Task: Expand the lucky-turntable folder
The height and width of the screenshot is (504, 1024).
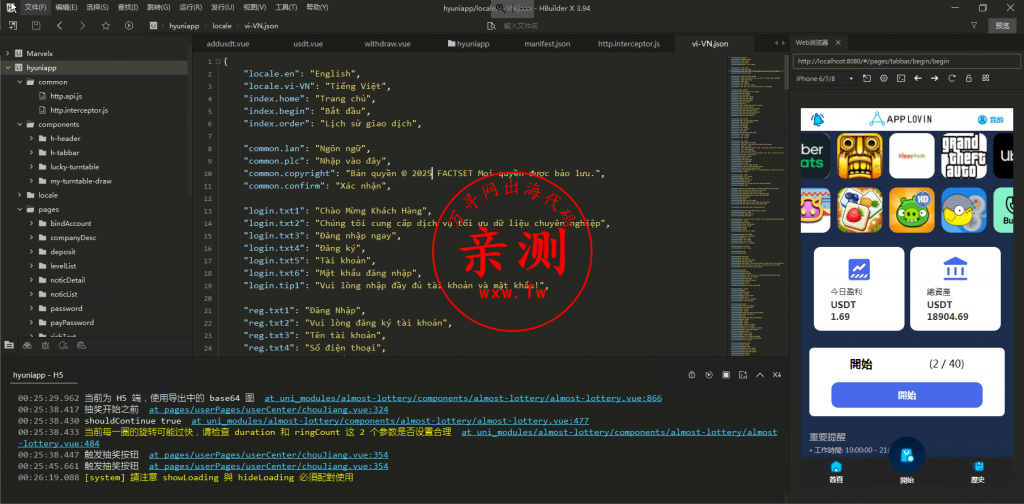Action: click(x=32, y=167)
